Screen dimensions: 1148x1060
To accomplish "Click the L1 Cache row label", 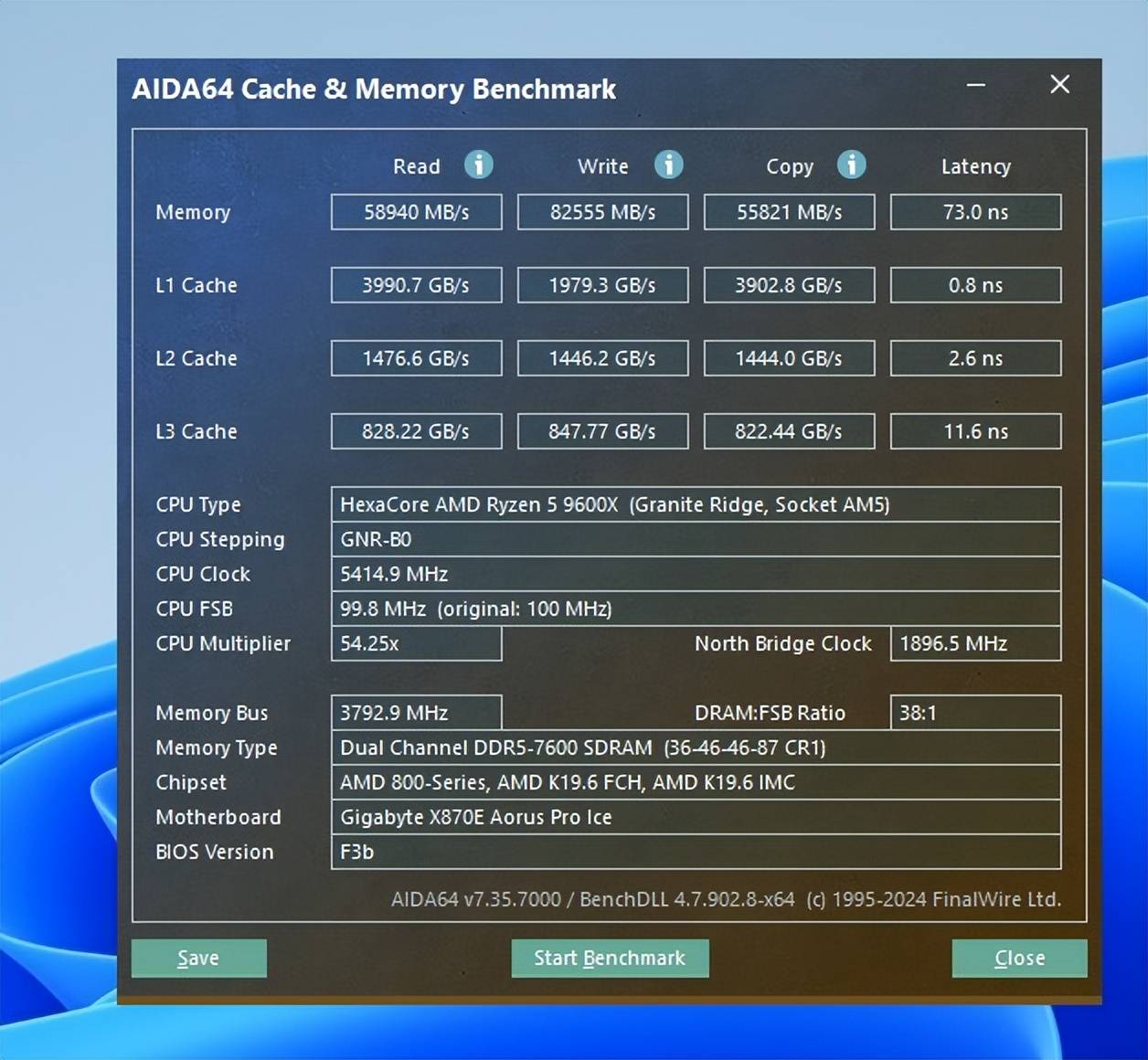I will (x=197, y=285).
